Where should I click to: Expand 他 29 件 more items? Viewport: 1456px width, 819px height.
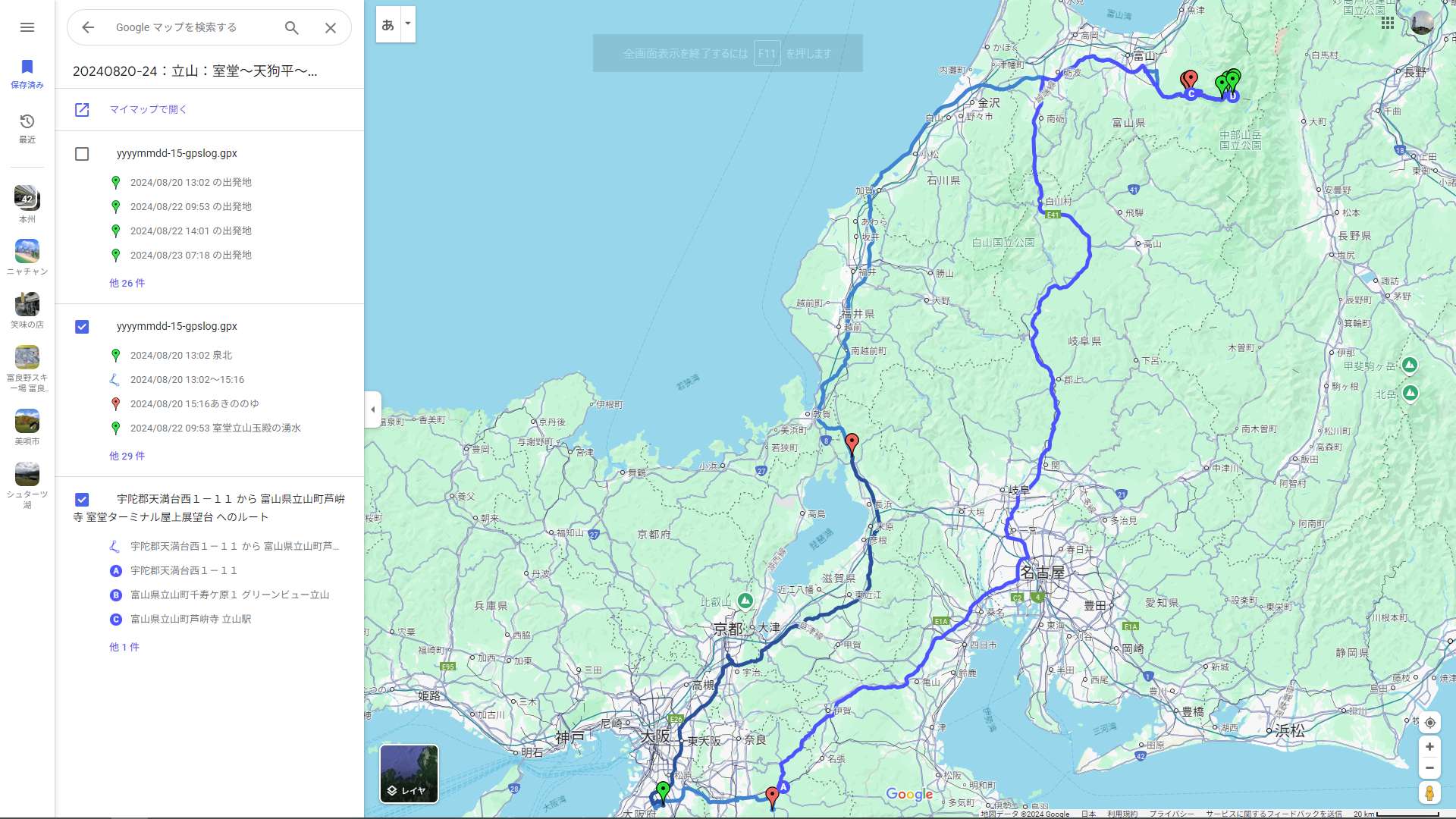pos(127,456)
